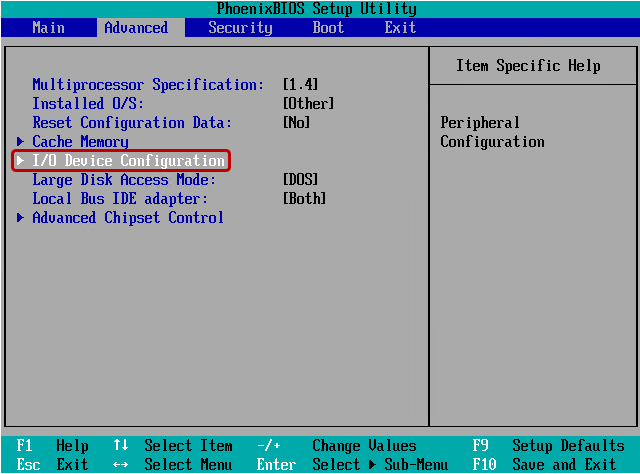Open the Main menu tab

48,28
